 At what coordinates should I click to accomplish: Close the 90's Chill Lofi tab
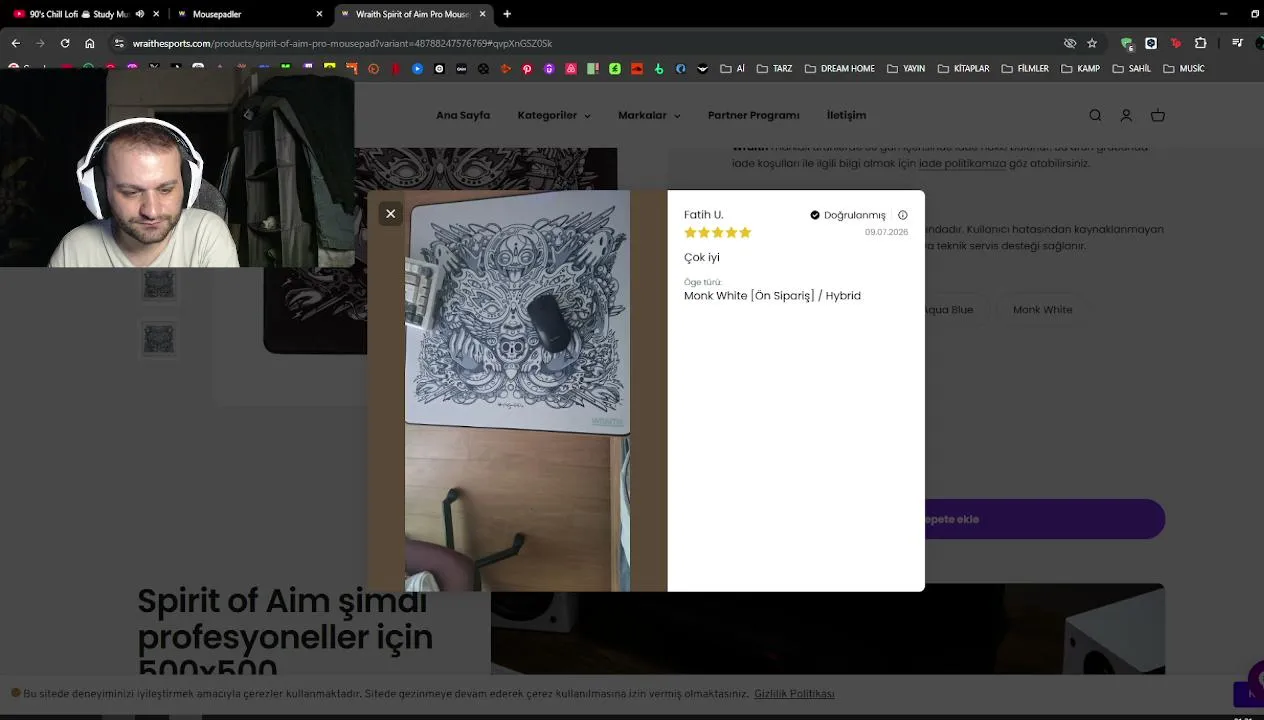156,14
